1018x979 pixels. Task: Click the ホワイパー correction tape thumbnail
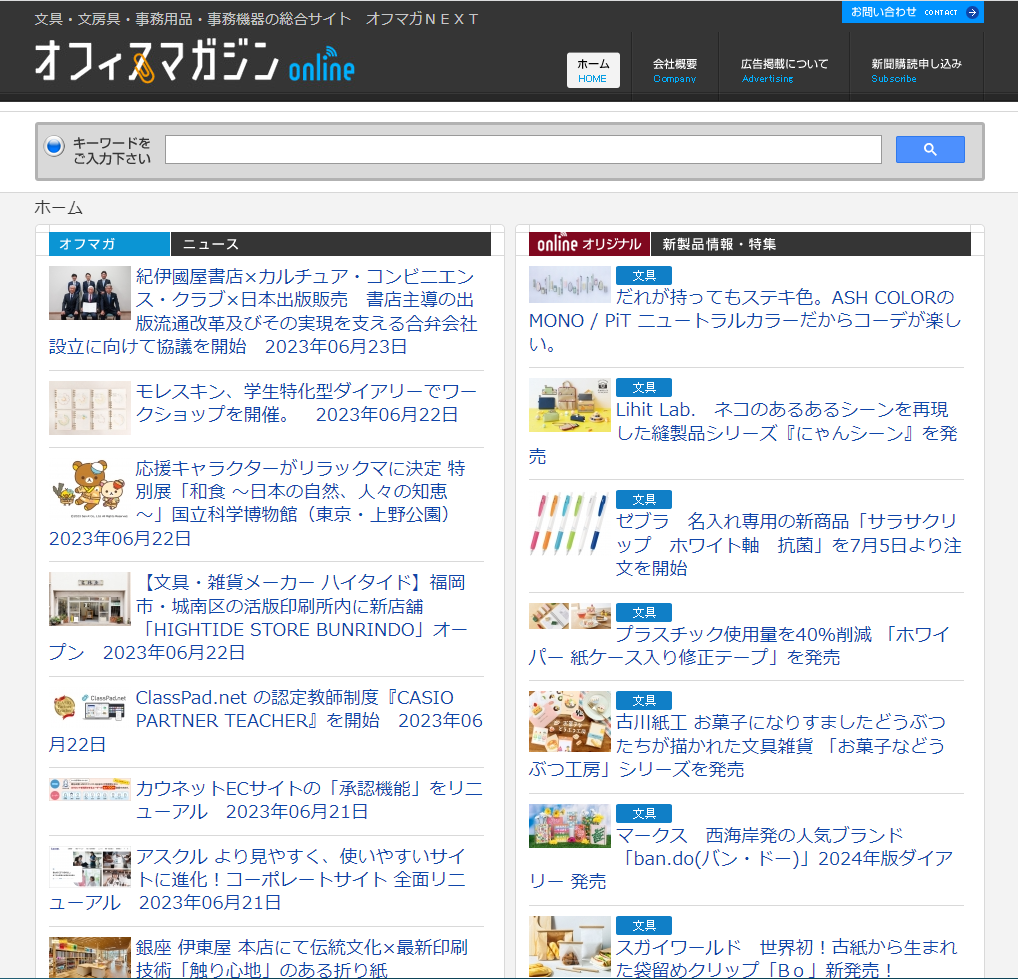coord(569,616)
